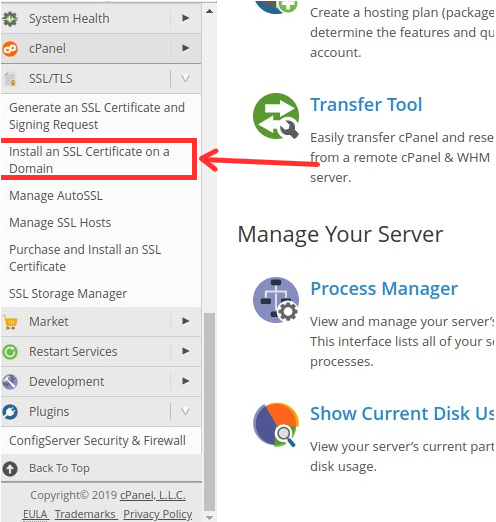Open the Restart Services menu

[101, 352]
